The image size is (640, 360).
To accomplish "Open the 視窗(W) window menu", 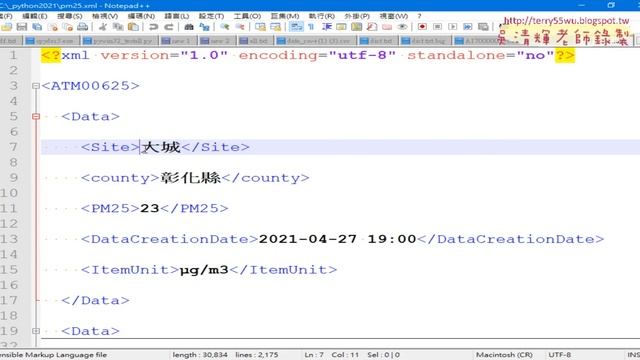I will 393,16.
